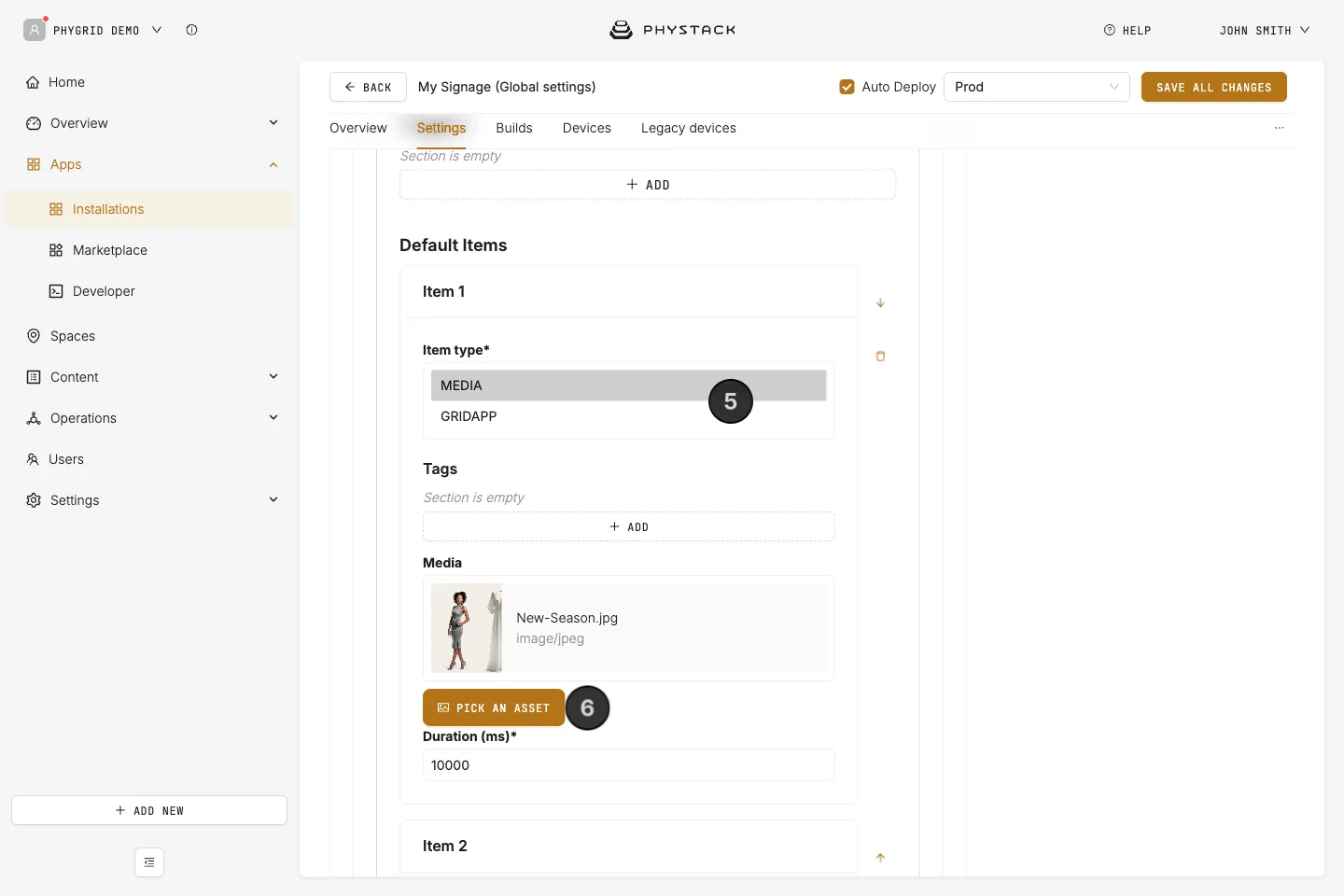Viewport: 1344px width, 896px height.
Task: Collapse sidebar using bottom menu icon
Action: pos(149,862)
